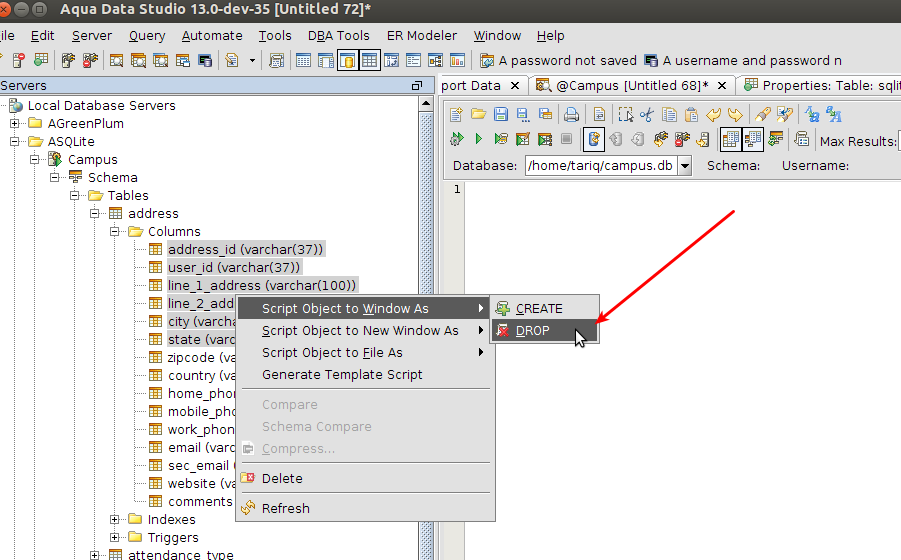
Task: Click the gray Stop execution square
Action: point(567,139)
